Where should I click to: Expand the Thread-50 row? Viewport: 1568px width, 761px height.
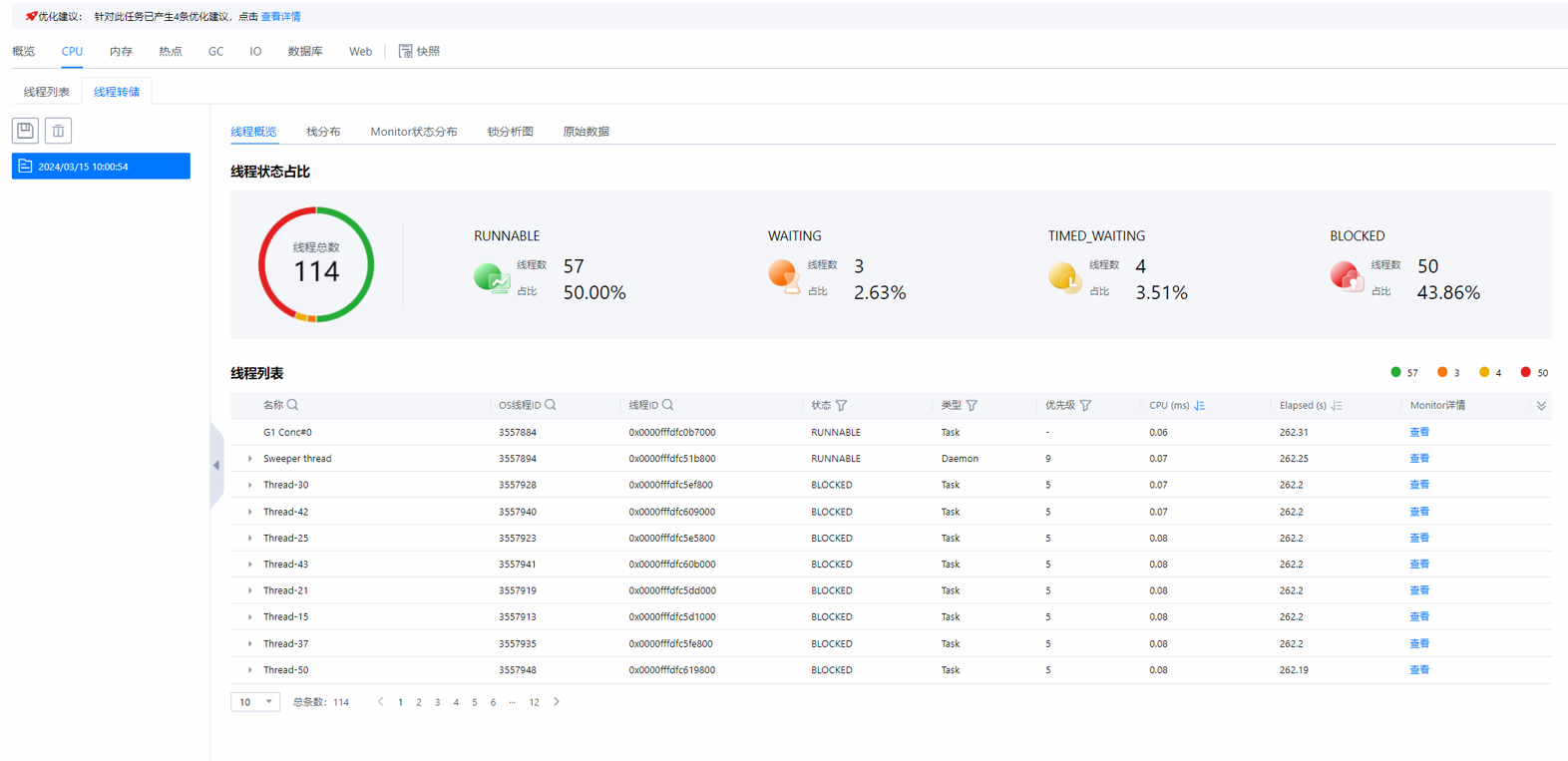(249, 670)
